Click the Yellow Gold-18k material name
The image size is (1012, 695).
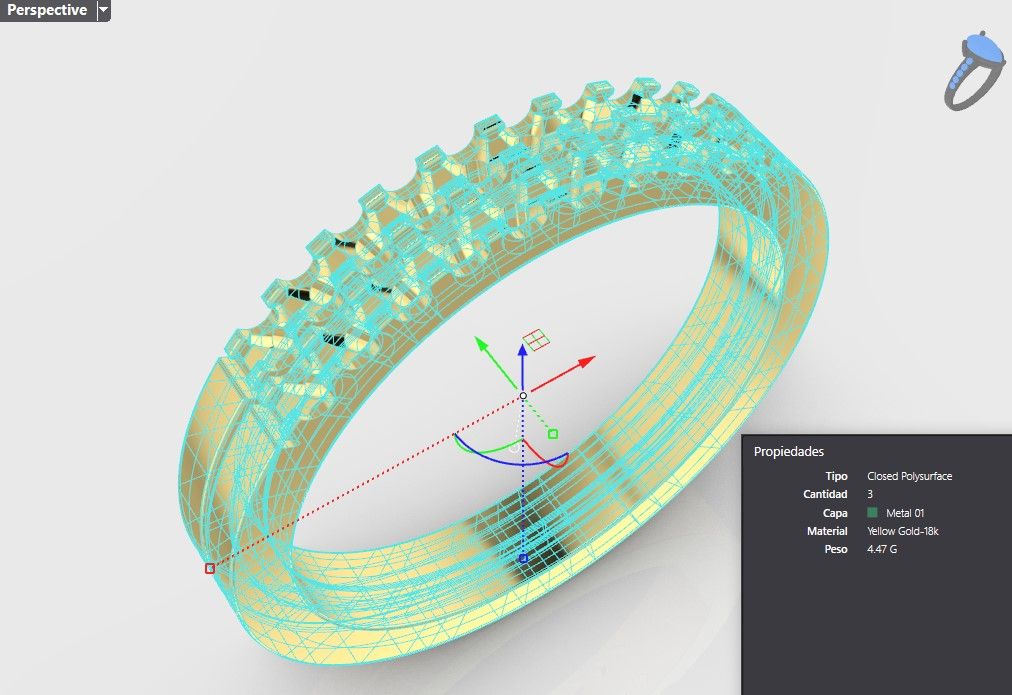(903, 530)
